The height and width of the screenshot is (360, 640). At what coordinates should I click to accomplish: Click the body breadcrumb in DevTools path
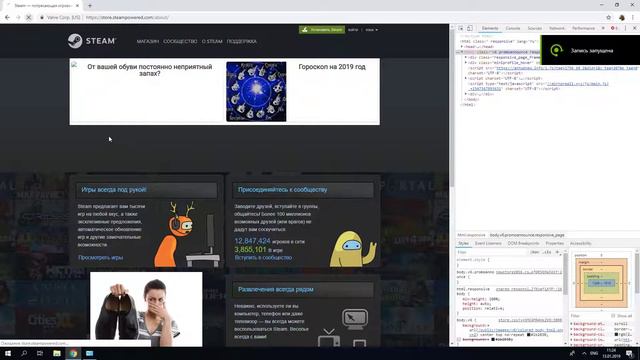click(527, 235)
